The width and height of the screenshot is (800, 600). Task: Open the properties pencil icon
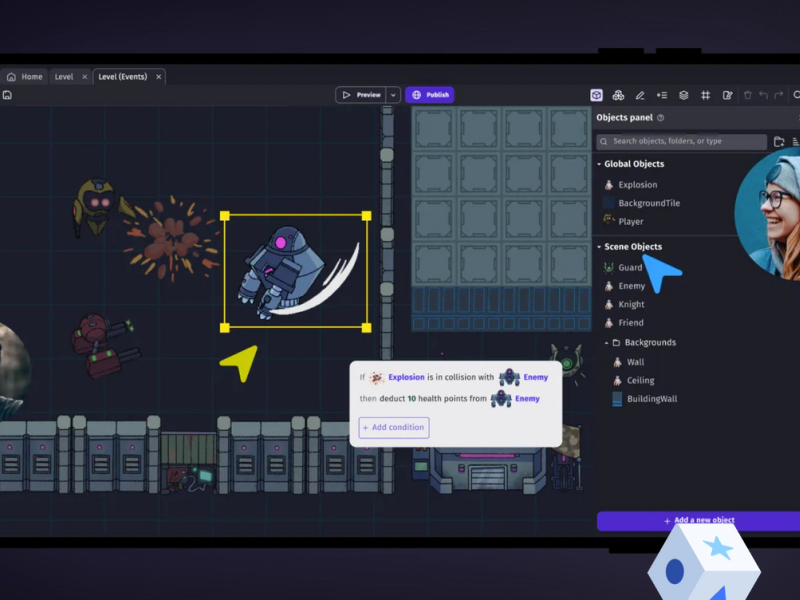[x=640, y=95]
